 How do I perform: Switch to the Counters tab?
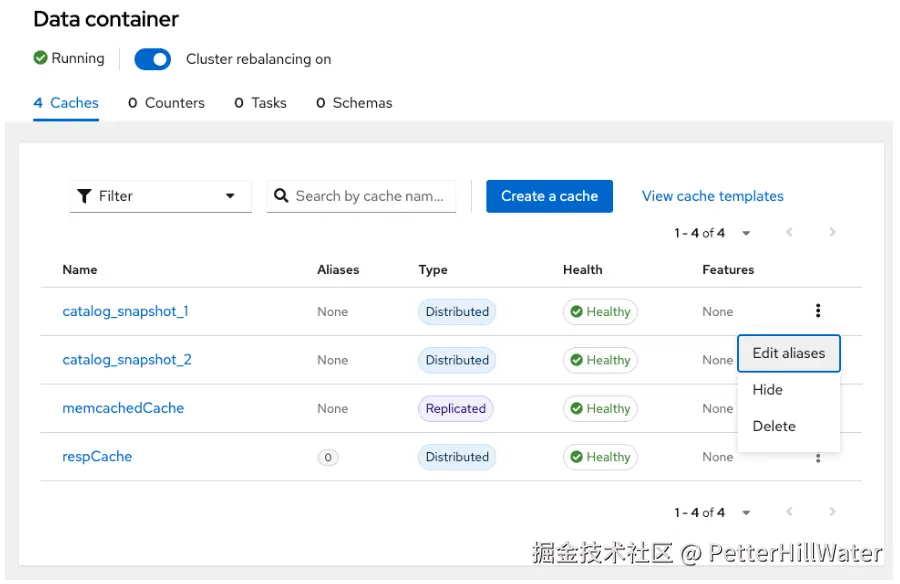[166, 103]
